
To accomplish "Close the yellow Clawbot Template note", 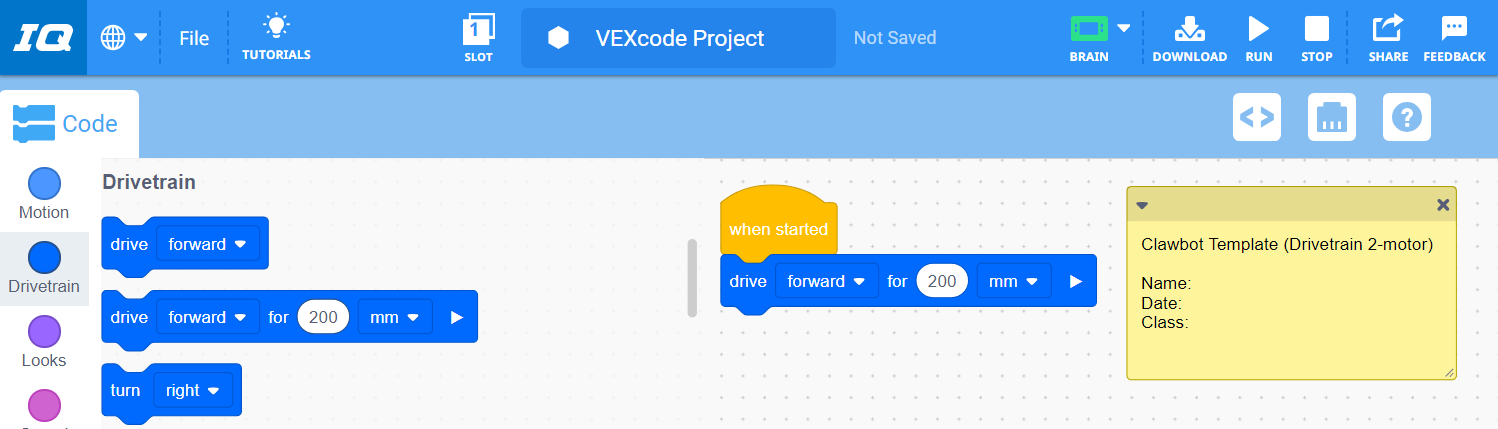I will (x=1442, y=205).
